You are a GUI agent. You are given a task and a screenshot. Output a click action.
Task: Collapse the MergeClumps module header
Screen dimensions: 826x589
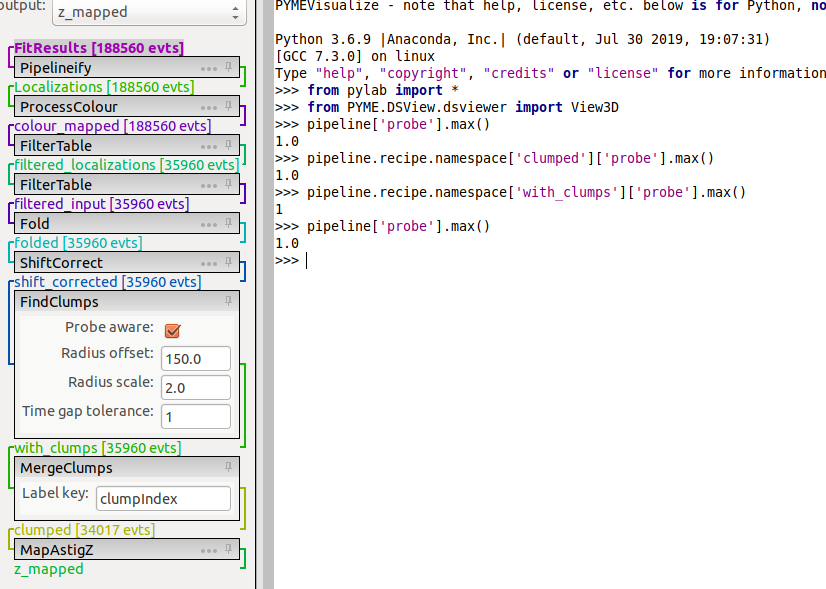tap(127, 467)
